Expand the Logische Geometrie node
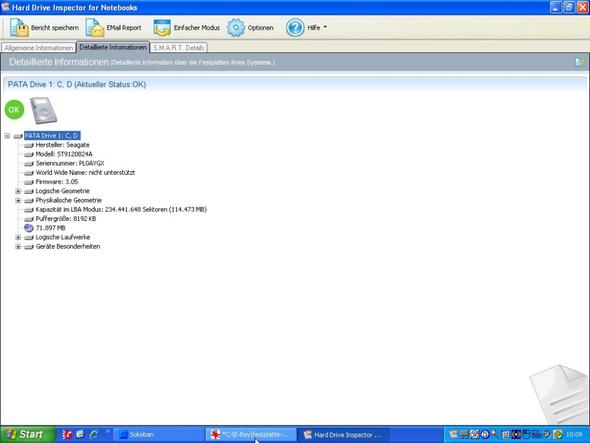 pos(18,191)
